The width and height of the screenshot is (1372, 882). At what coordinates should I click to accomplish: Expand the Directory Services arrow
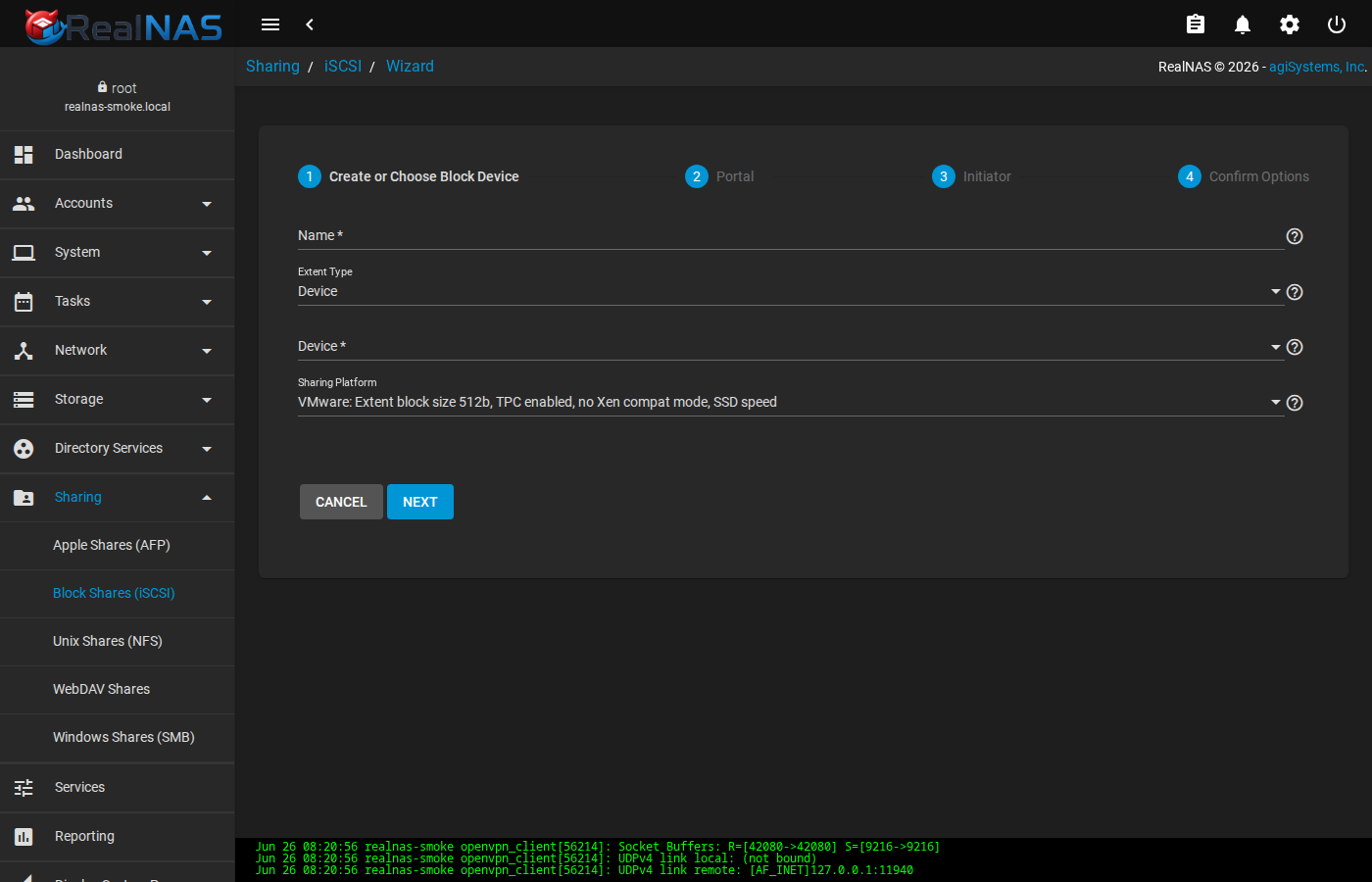click(207, 449)
